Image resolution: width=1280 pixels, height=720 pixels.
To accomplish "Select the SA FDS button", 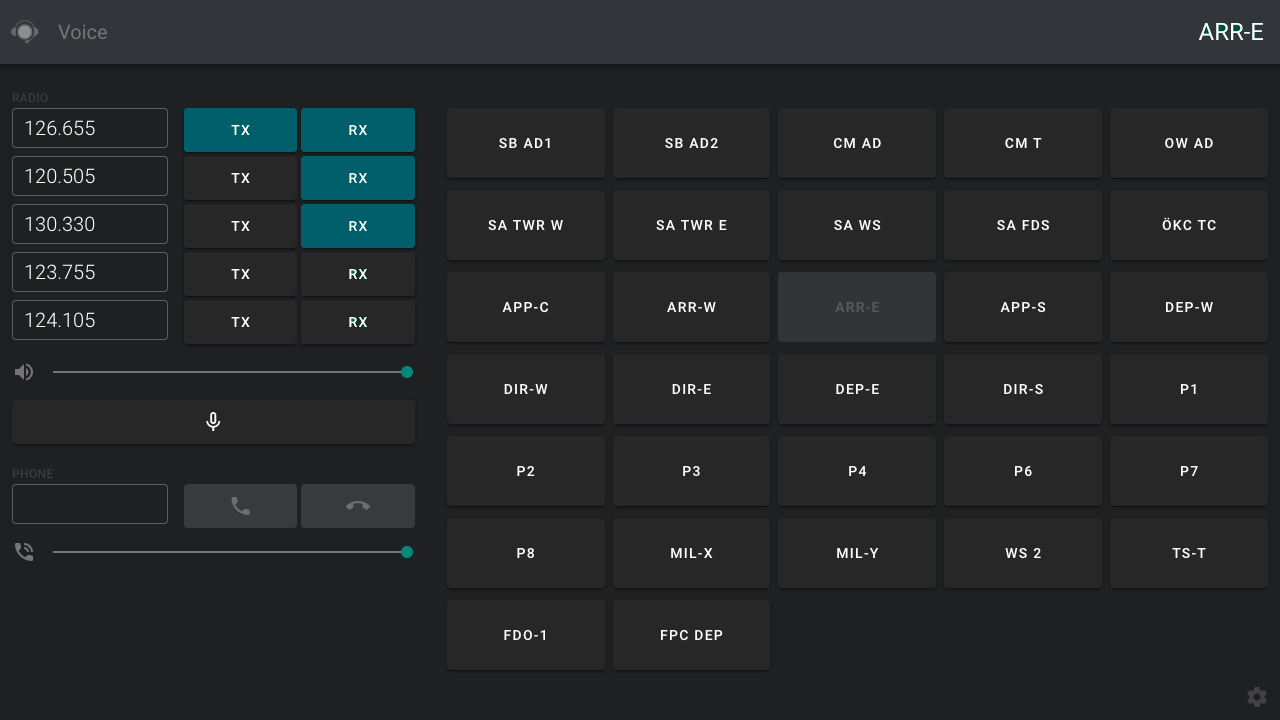I will pyautogui.click(x=1023, y=225).
